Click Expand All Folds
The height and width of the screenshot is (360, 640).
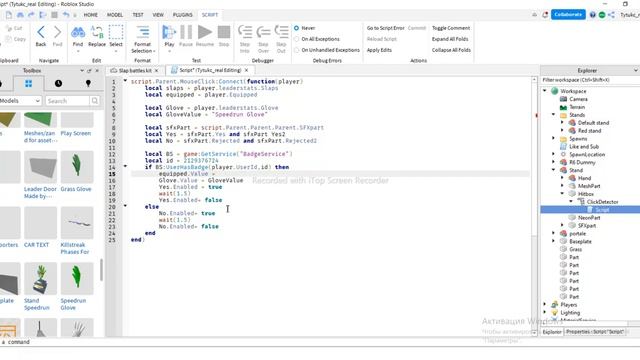coord(450,39)
